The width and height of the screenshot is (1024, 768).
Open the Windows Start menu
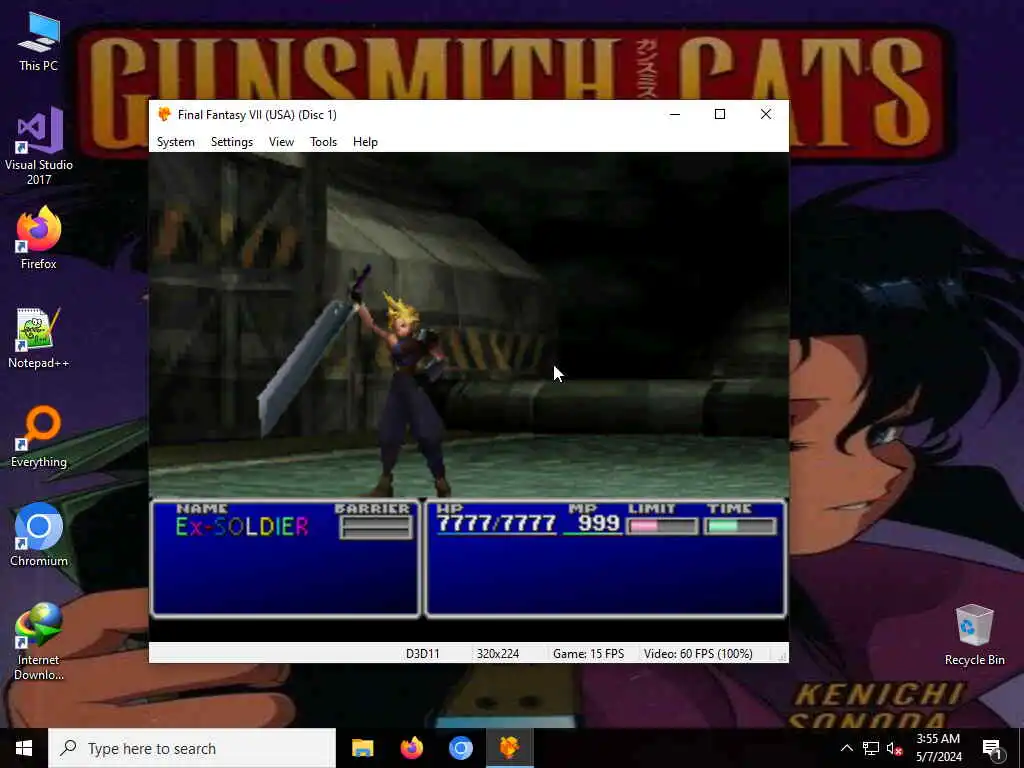coord(24,748)
